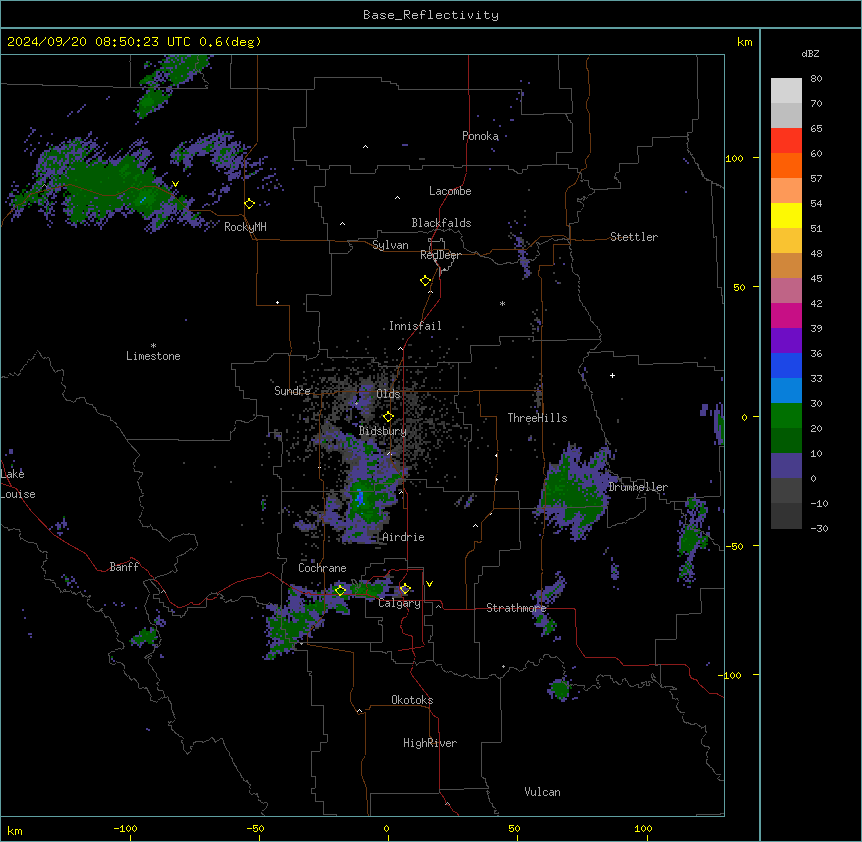Click the 80 value on the dBZ legend

click(816, 79)
